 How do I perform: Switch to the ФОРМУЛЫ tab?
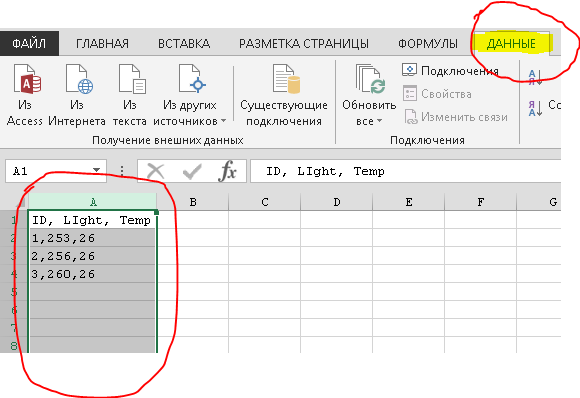coord(428,43)
